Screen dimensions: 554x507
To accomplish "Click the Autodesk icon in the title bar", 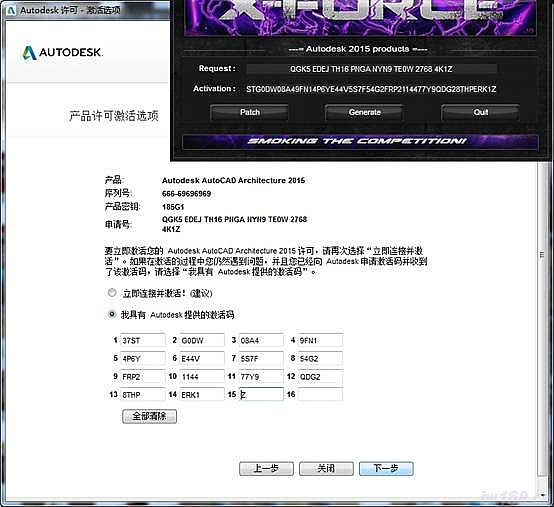I will click(11, 10).
